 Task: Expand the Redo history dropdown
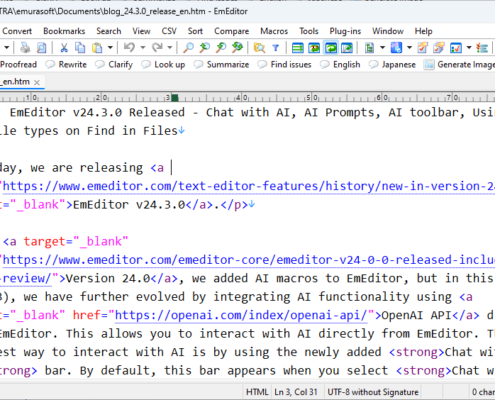click(x=170, y=48)
